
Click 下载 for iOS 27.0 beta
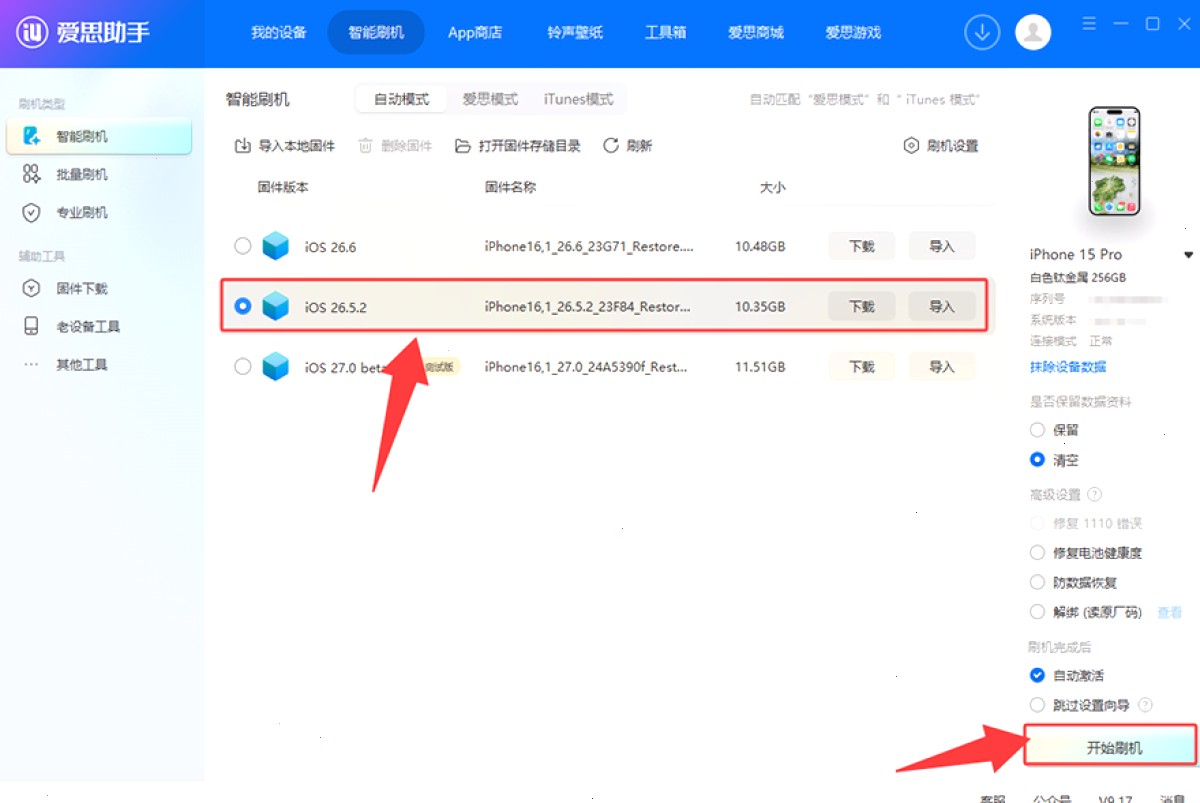coord(862,367)
